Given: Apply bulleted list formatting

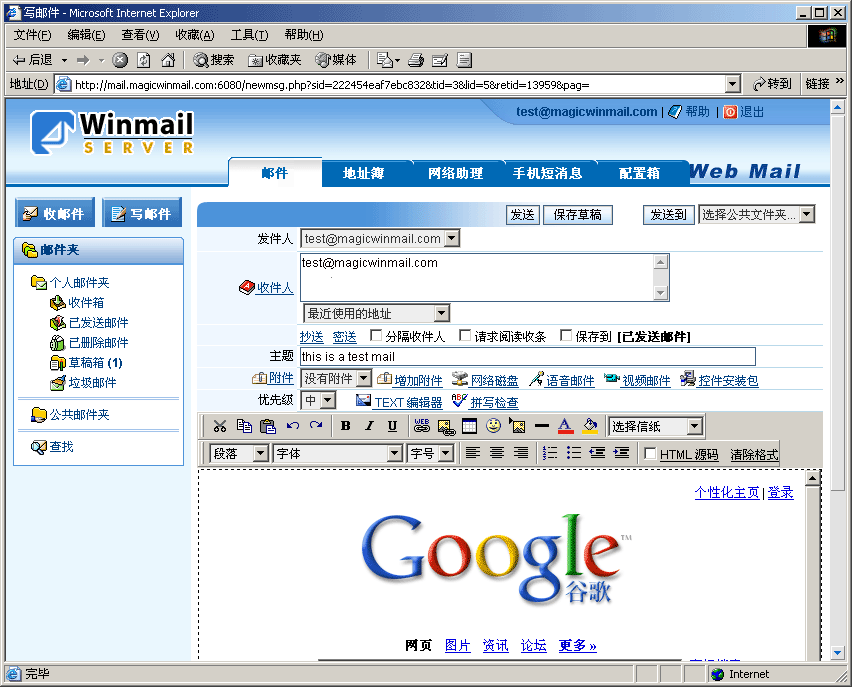Looking at the screenshot, I should (x=574, y=453).
